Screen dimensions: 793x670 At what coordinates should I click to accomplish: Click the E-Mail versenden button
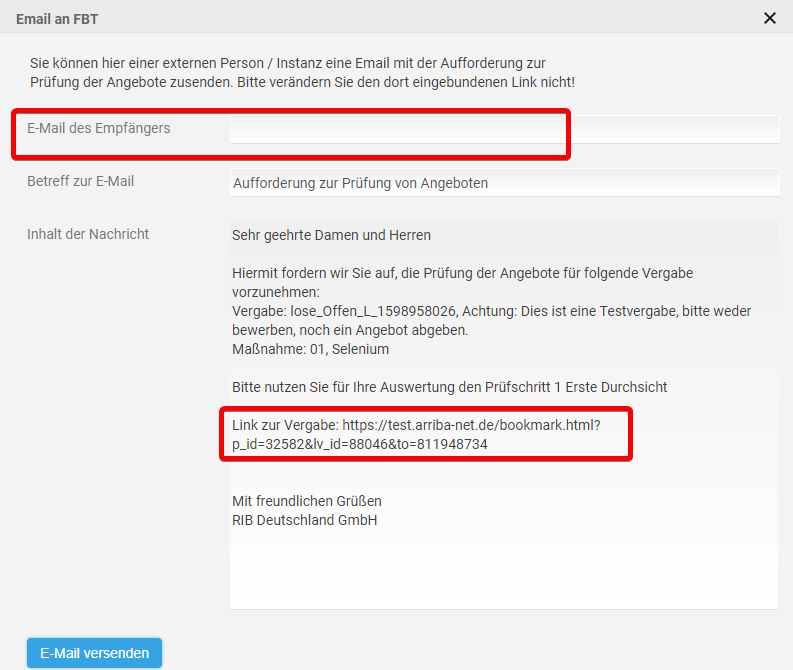point(94,653)
